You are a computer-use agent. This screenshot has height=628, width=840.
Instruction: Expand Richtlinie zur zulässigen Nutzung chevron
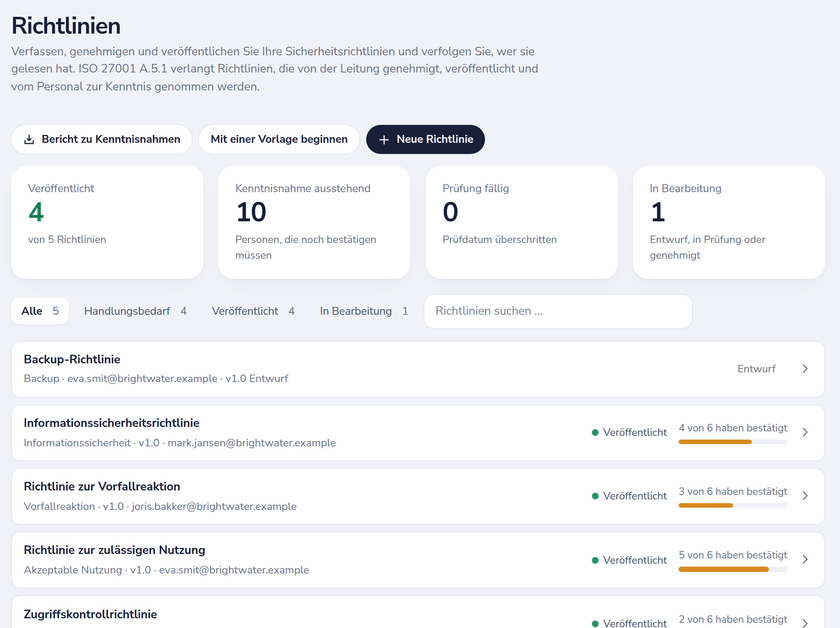805,559
